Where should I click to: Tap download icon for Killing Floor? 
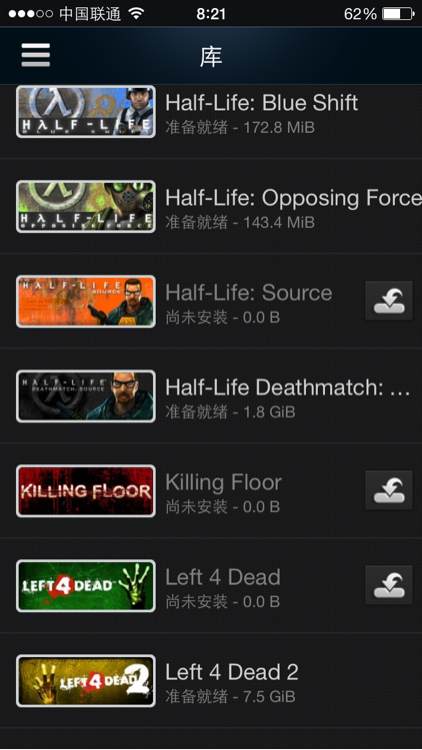click(389, 490)
